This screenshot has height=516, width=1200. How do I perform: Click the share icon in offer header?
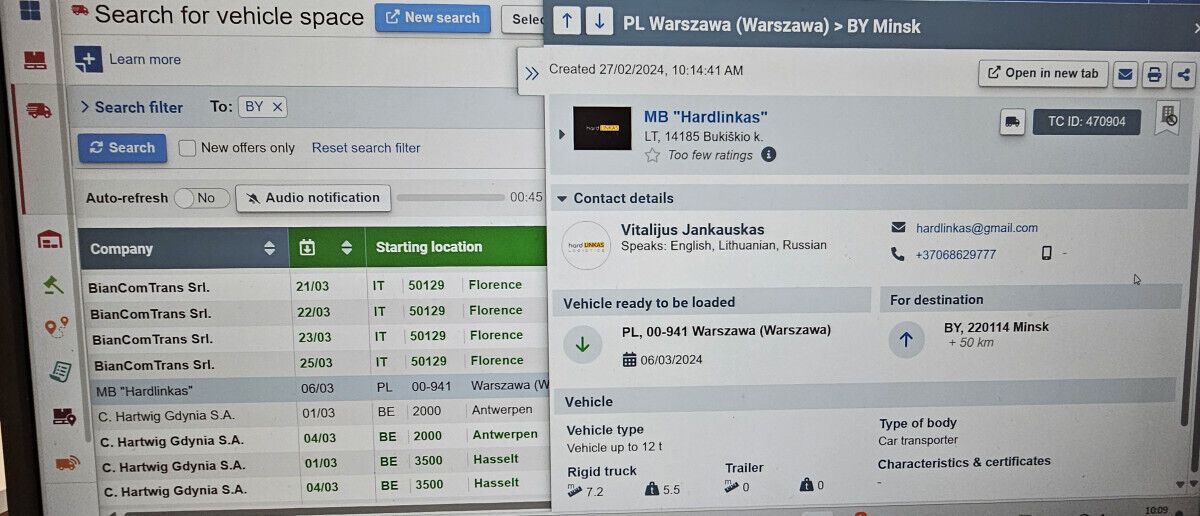coord(1183,73)
